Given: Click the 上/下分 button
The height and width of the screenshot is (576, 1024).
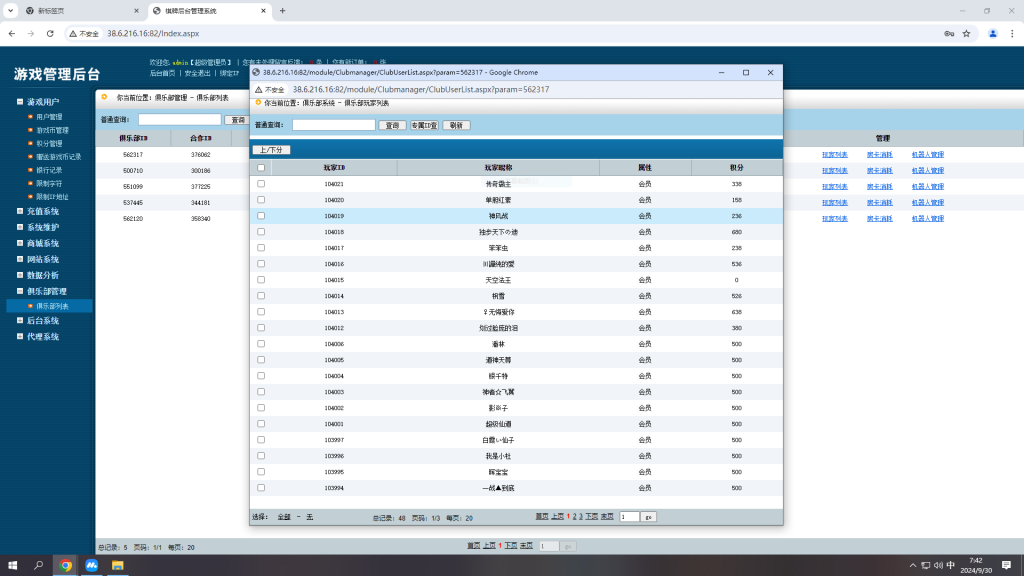Looking at the screenshot, I should coord(270,150).
